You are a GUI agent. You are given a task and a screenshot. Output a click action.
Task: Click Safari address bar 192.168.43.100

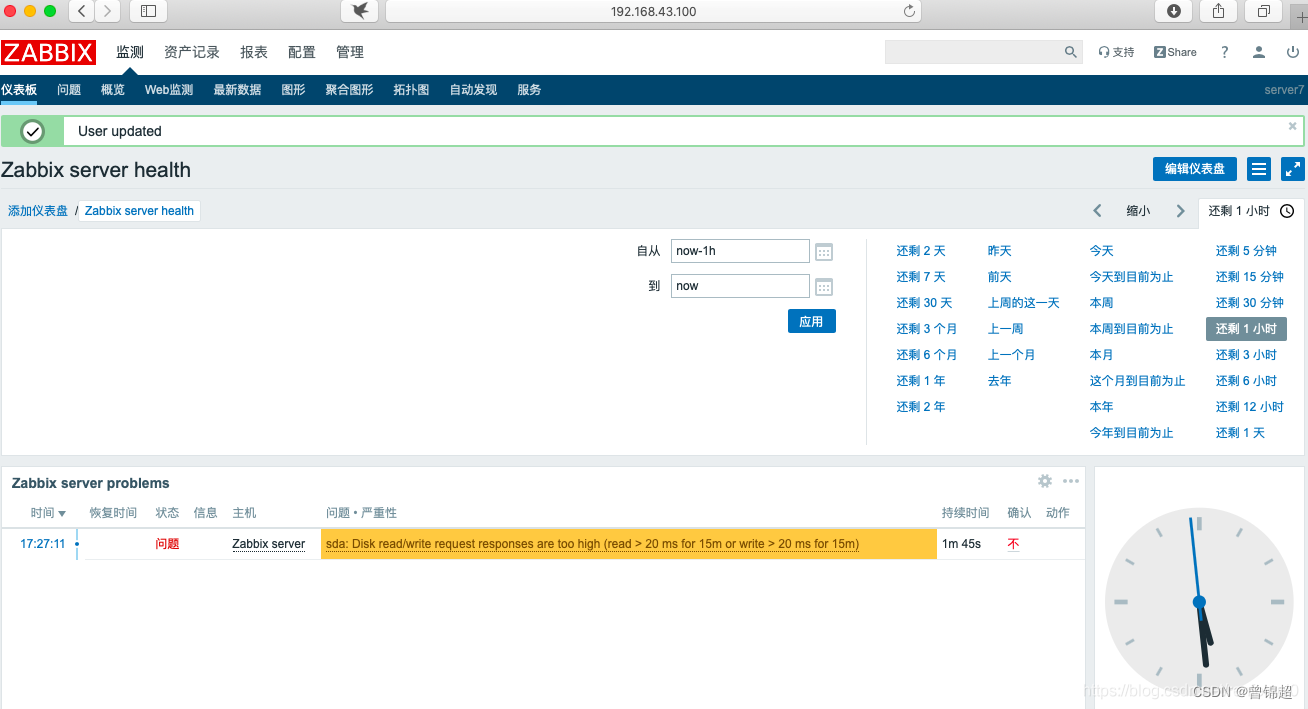653,11
